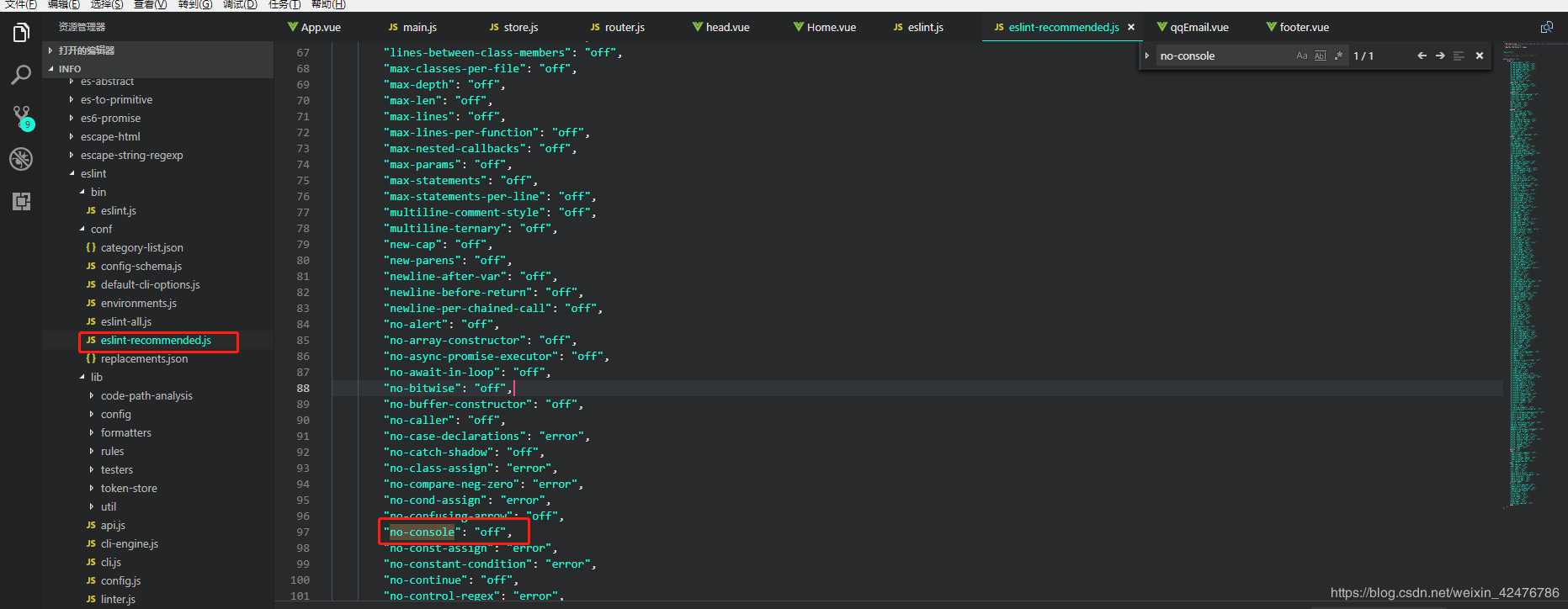Open api.js in lib folder
This screenshot has height=609, width=1568.
[113, 525]
